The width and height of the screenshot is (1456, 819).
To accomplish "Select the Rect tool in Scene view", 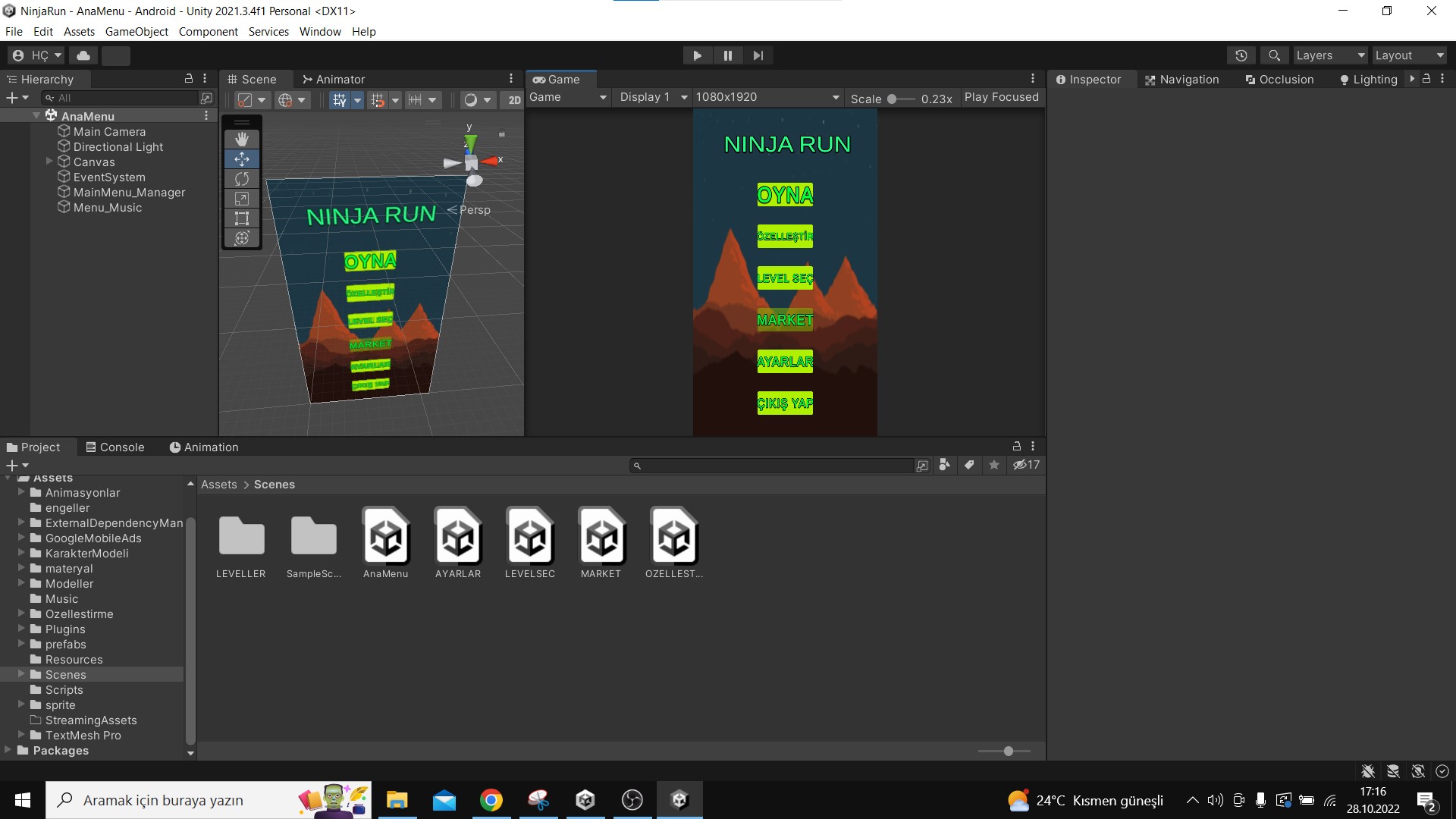I will 242,218.
